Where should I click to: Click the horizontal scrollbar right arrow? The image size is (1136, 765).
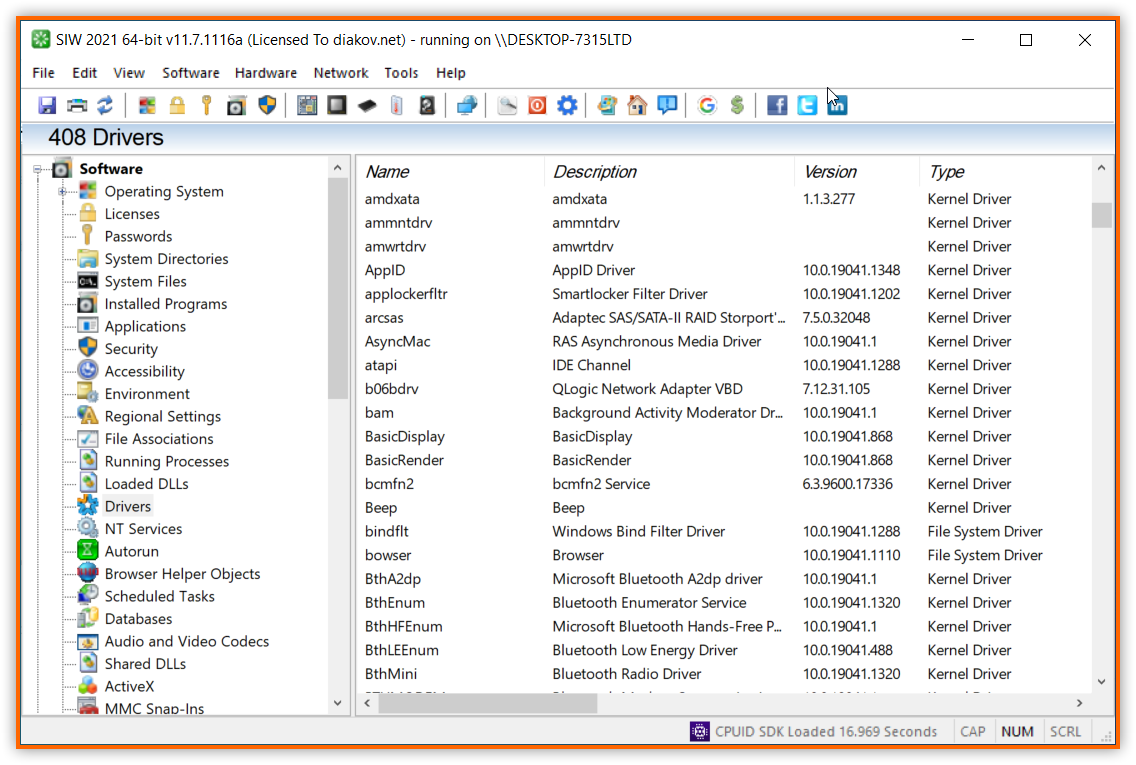tap(1079, 703)
